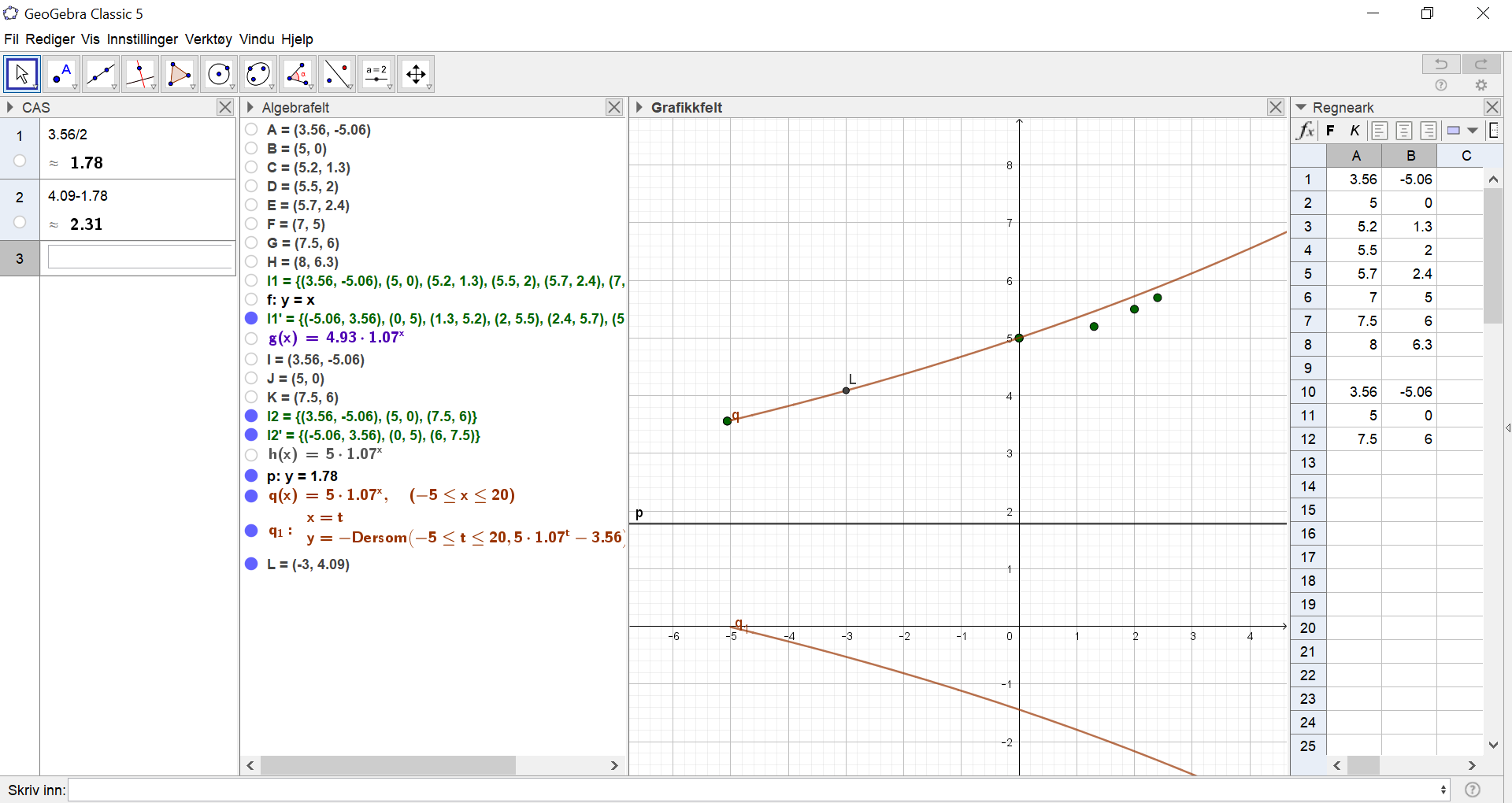Click the Algebra view horizontal scrollbar
Image resolution: width=1512 pixels, height=803 pixels.
point(388,765)
